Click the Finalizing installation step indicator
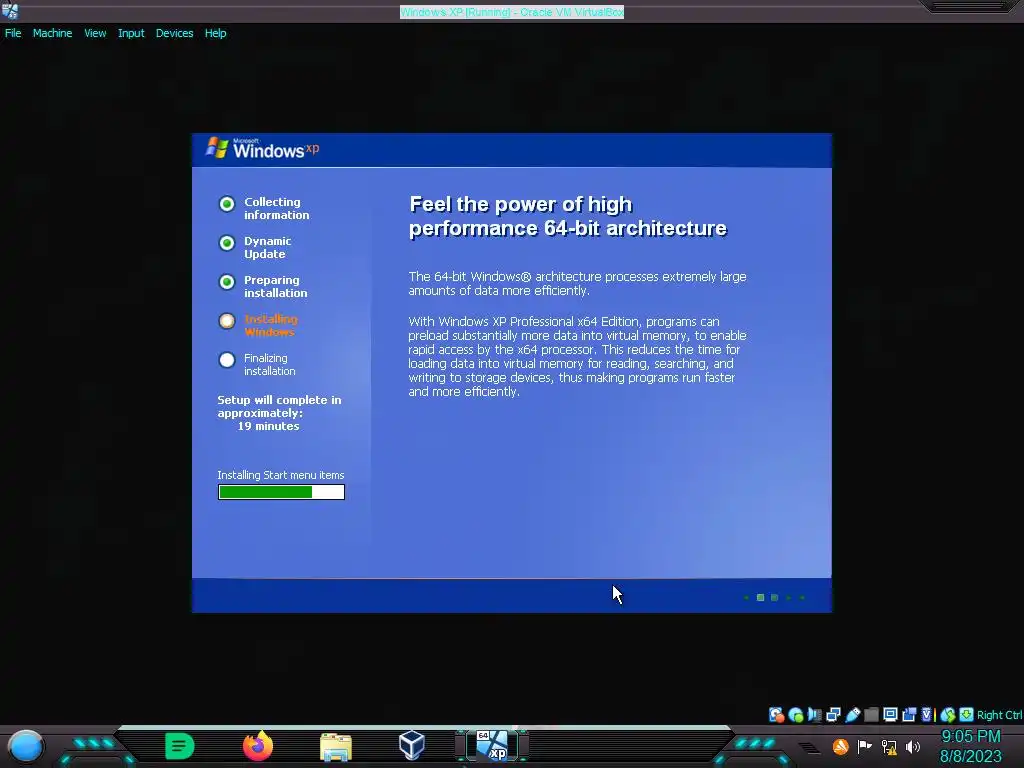The image size is (1024, 768). point(227,360)
